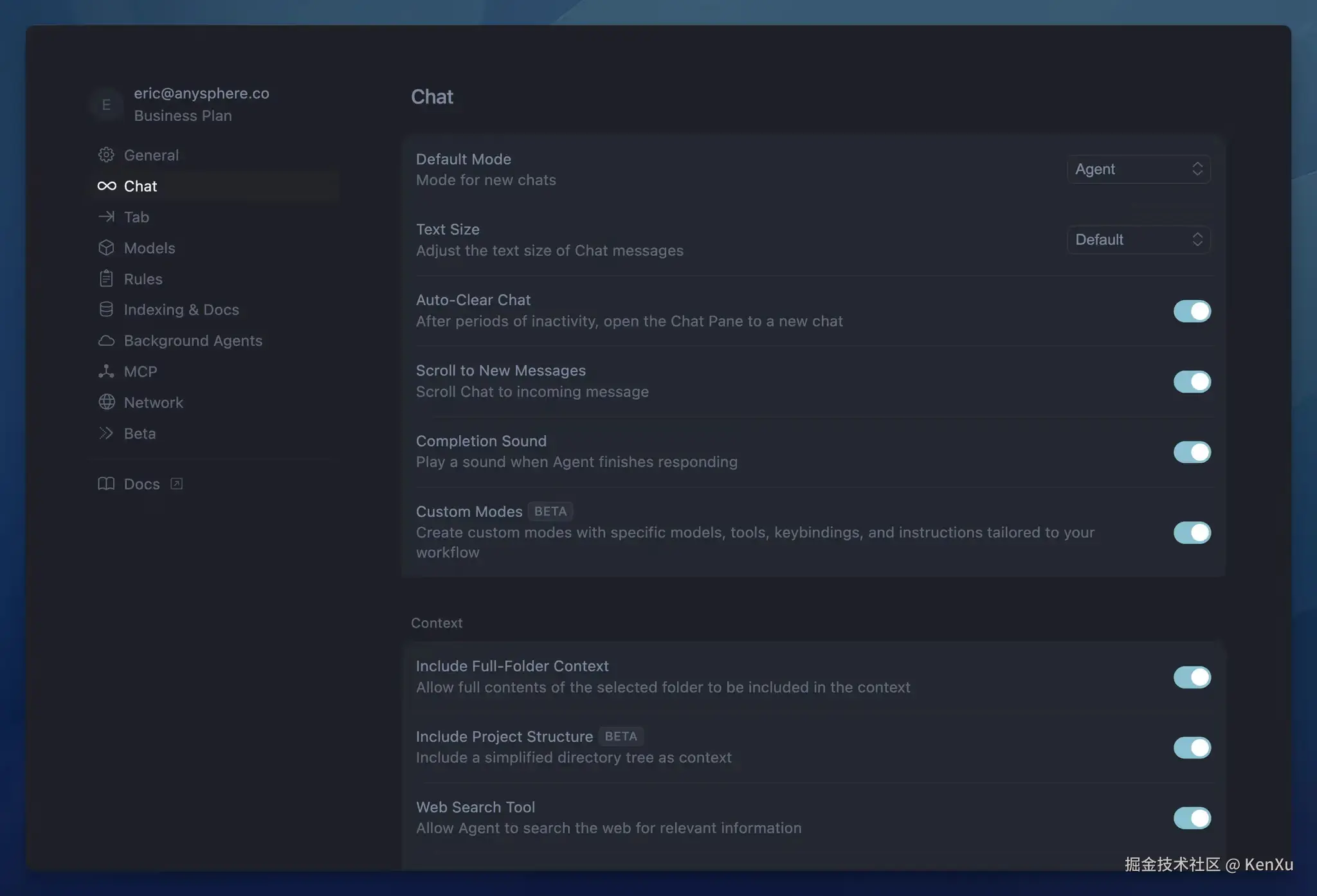Select the Chat settings section

(x=140, y=186)
